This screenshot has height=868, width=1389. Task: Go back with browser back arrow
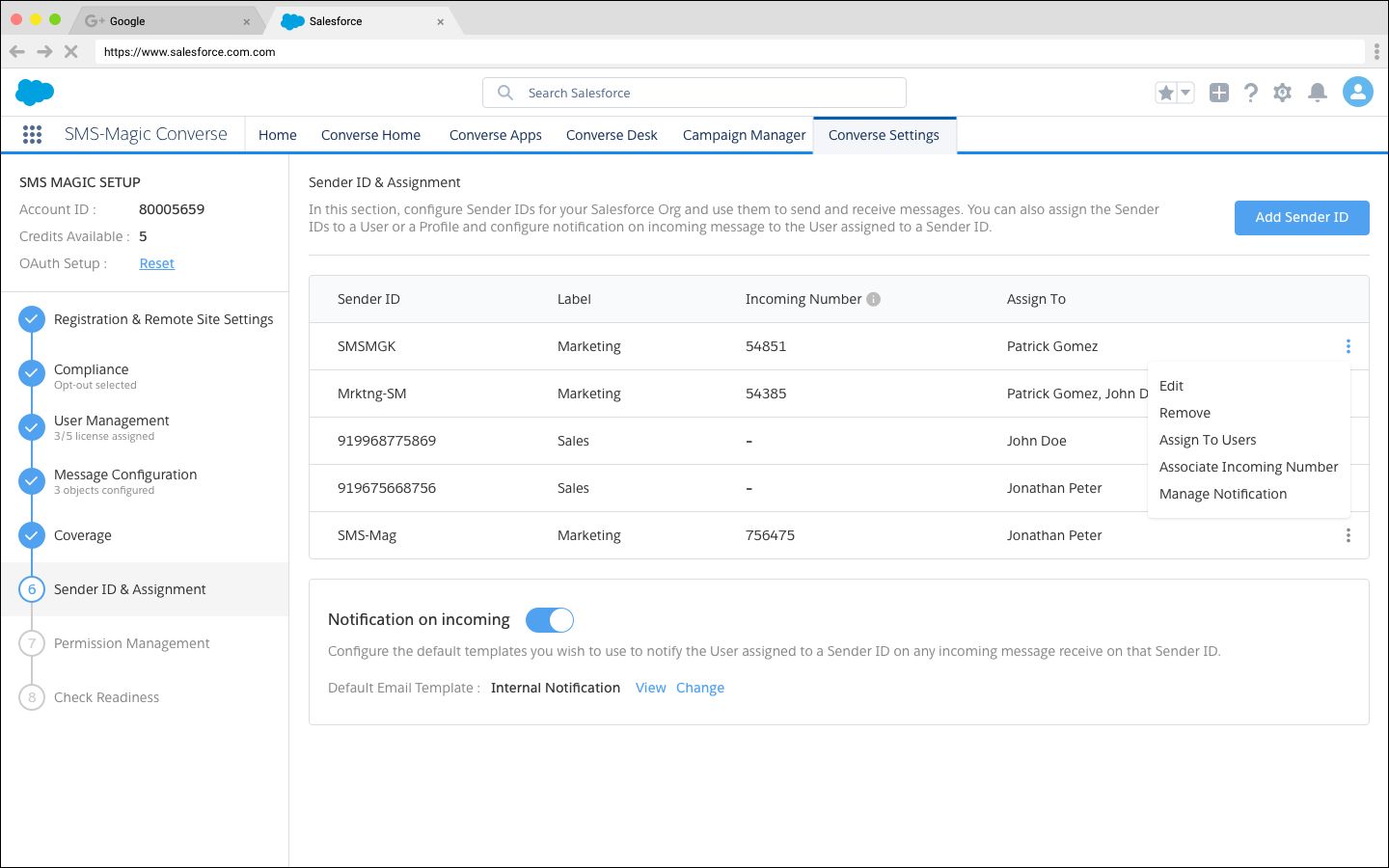[x=16, y=52]
